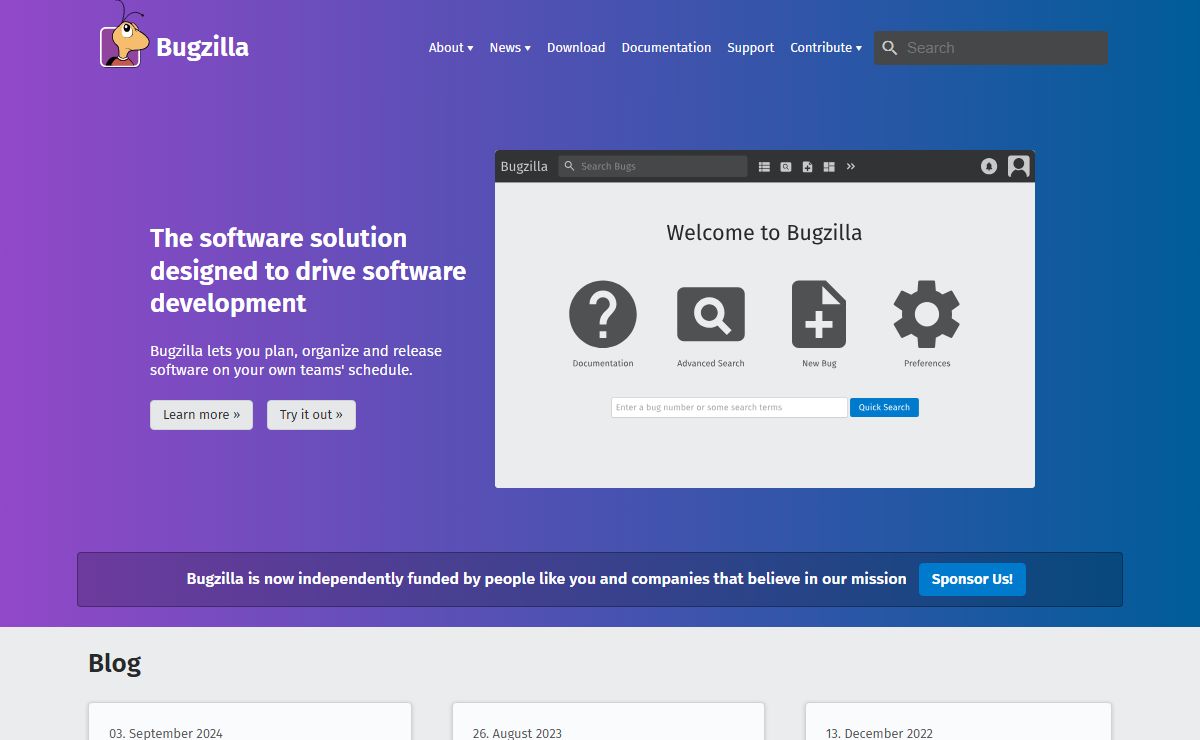The width and height of the screenshot is (1200, 740).
Task: Click the Preferences gear icon
Action: [927, 314]
